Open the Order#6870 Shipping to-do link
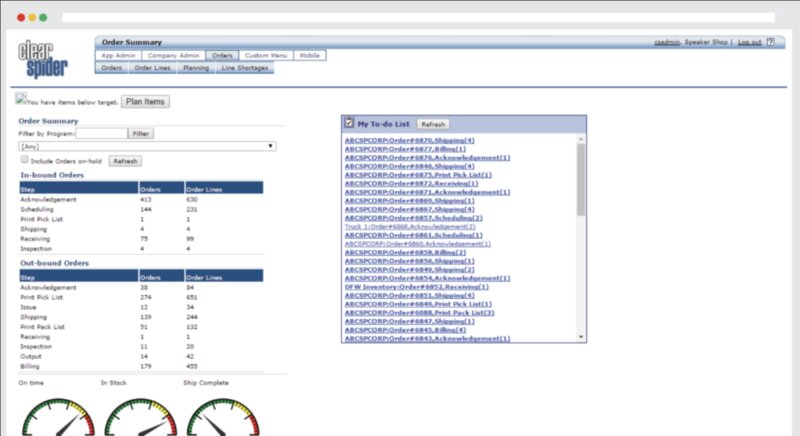Viewport: 800px width, 436px height. tap(409, 140)
